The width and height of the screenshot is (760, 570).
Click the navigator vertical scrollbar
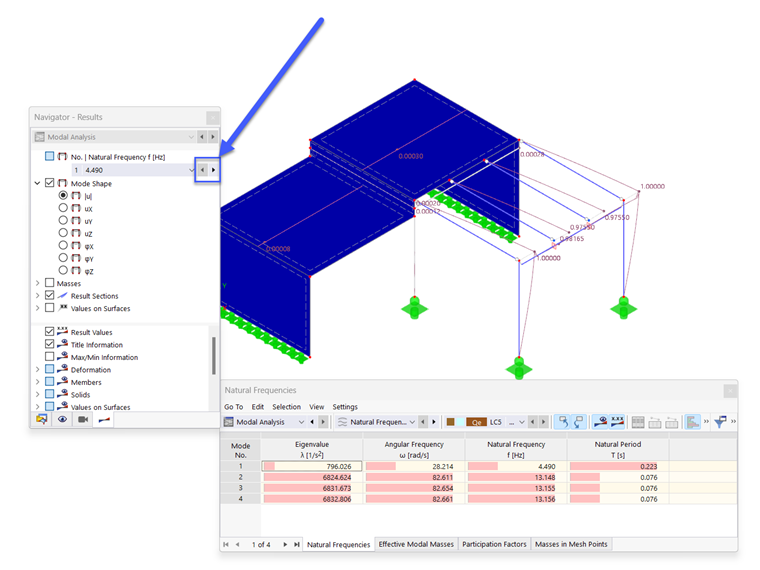pyautogui.click(x=214, y=356)
